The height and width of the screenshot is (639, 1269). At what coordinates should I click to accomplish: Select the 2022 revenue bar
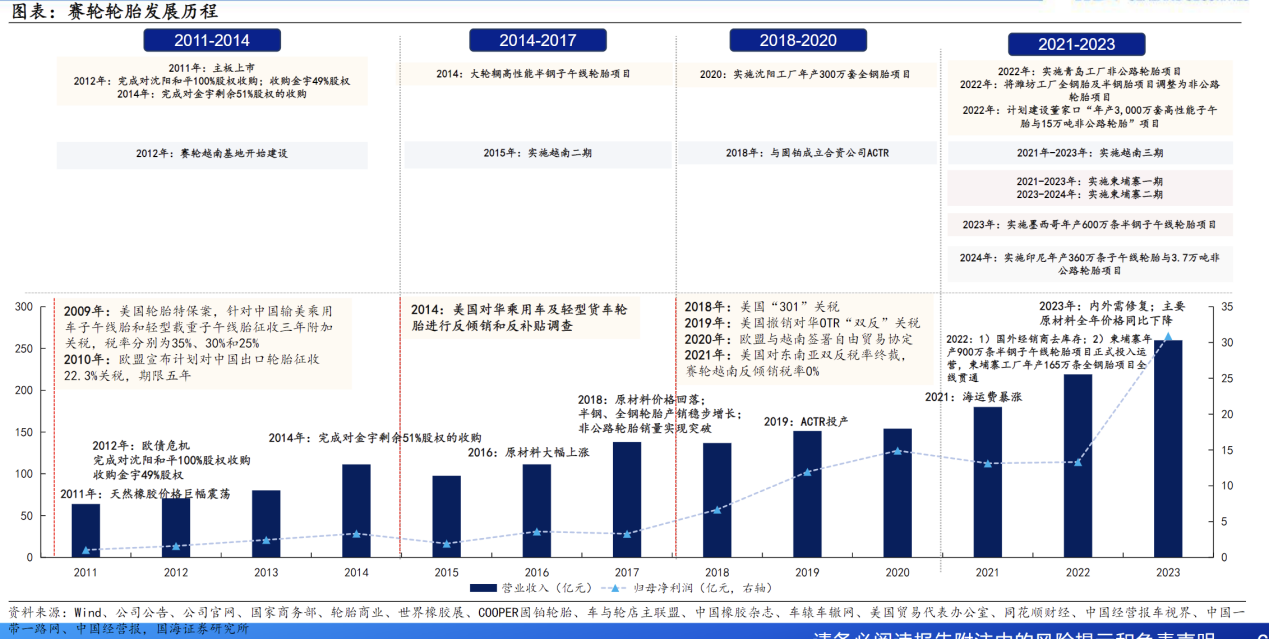click(1078, 466)
